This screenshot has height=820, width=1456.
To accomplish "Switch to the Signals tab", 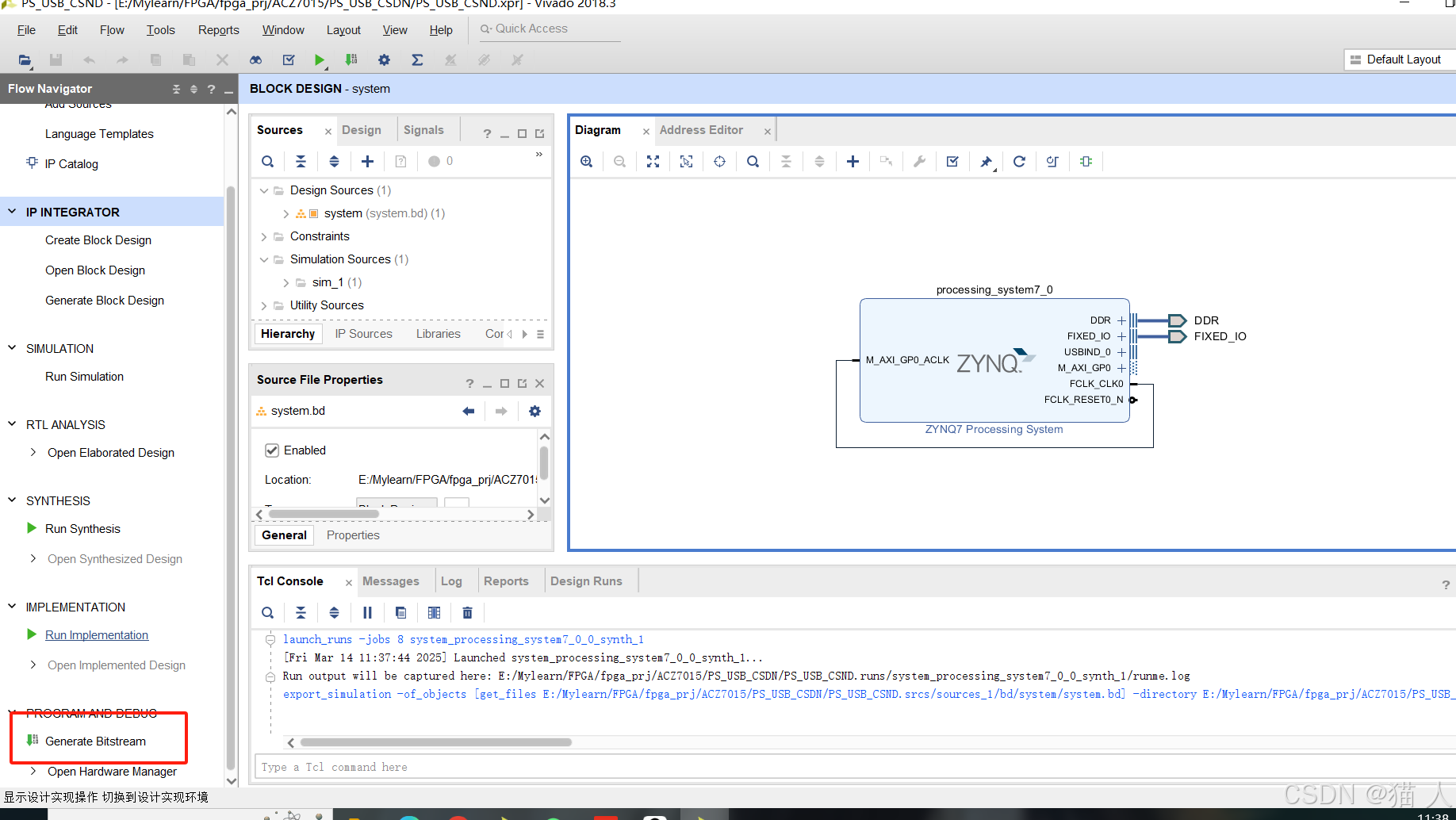I will [423, 130].
